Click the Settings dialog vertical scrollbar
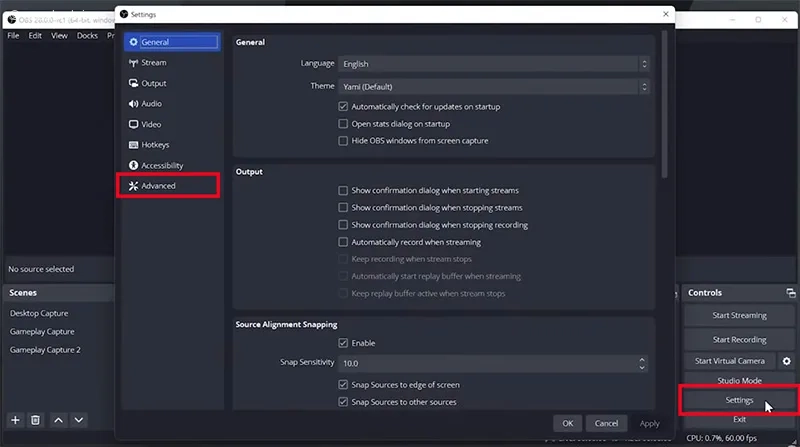The width and height of the screenshot is (800, 447). coord(664,105)
